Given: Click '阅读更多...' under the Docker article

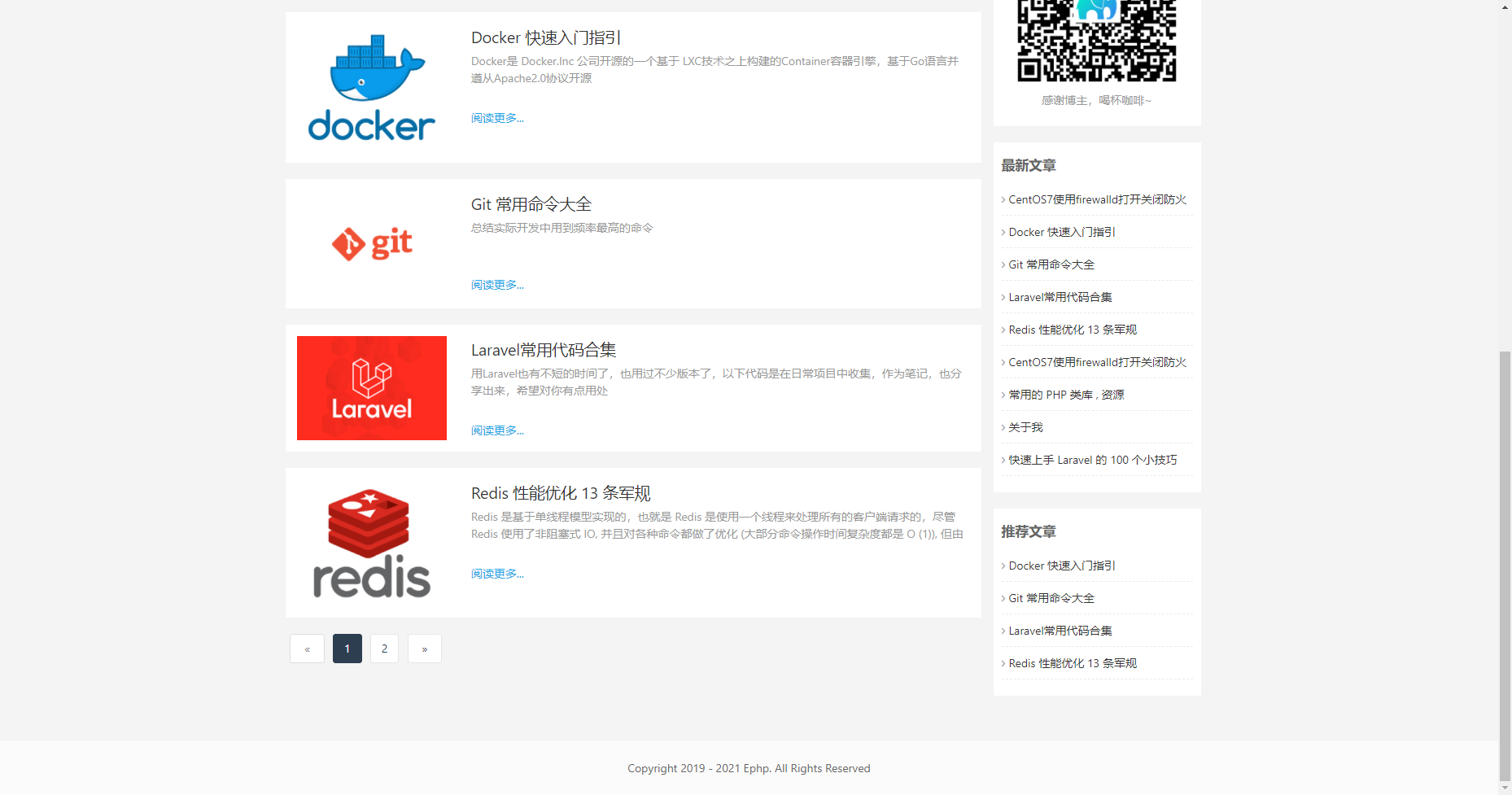Looking at the screenshot, I should [497, 118].
